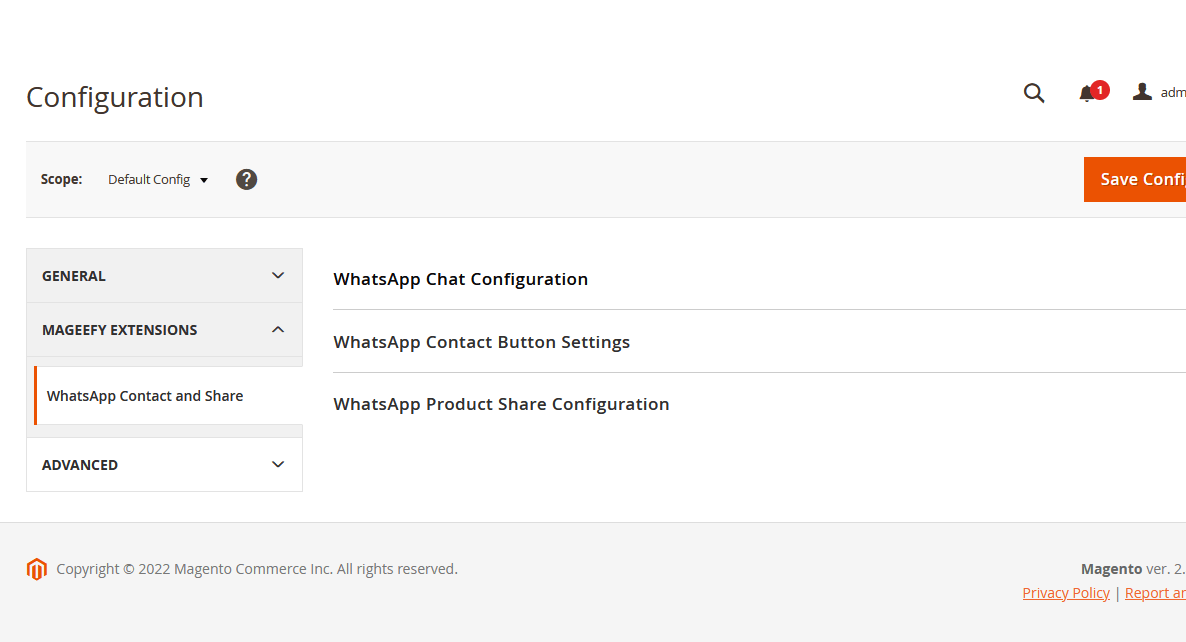Click the admin account name text

tap(1173, 92)
